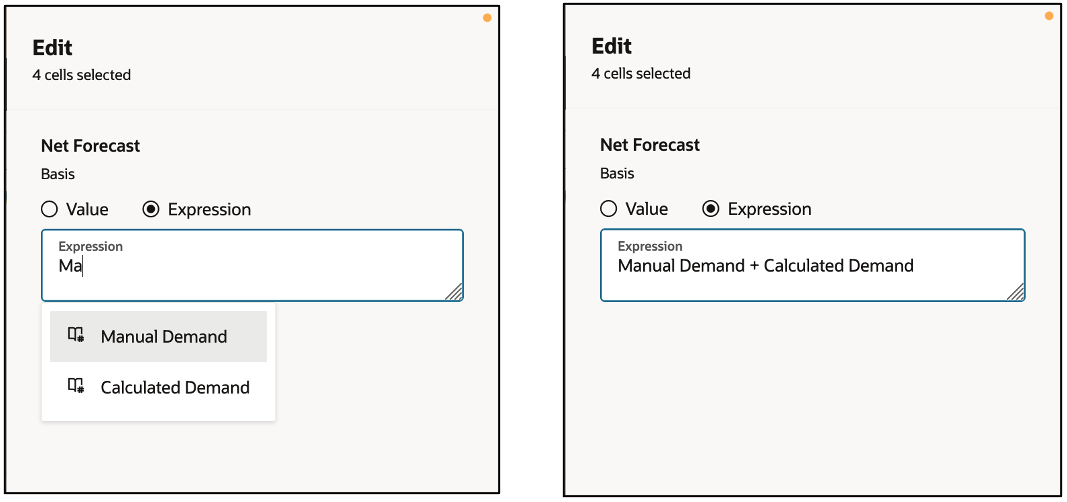The image size is (1067, 502).
Task: Choose Calculated Demand from suggestion list
Action: tap(159, 387)
